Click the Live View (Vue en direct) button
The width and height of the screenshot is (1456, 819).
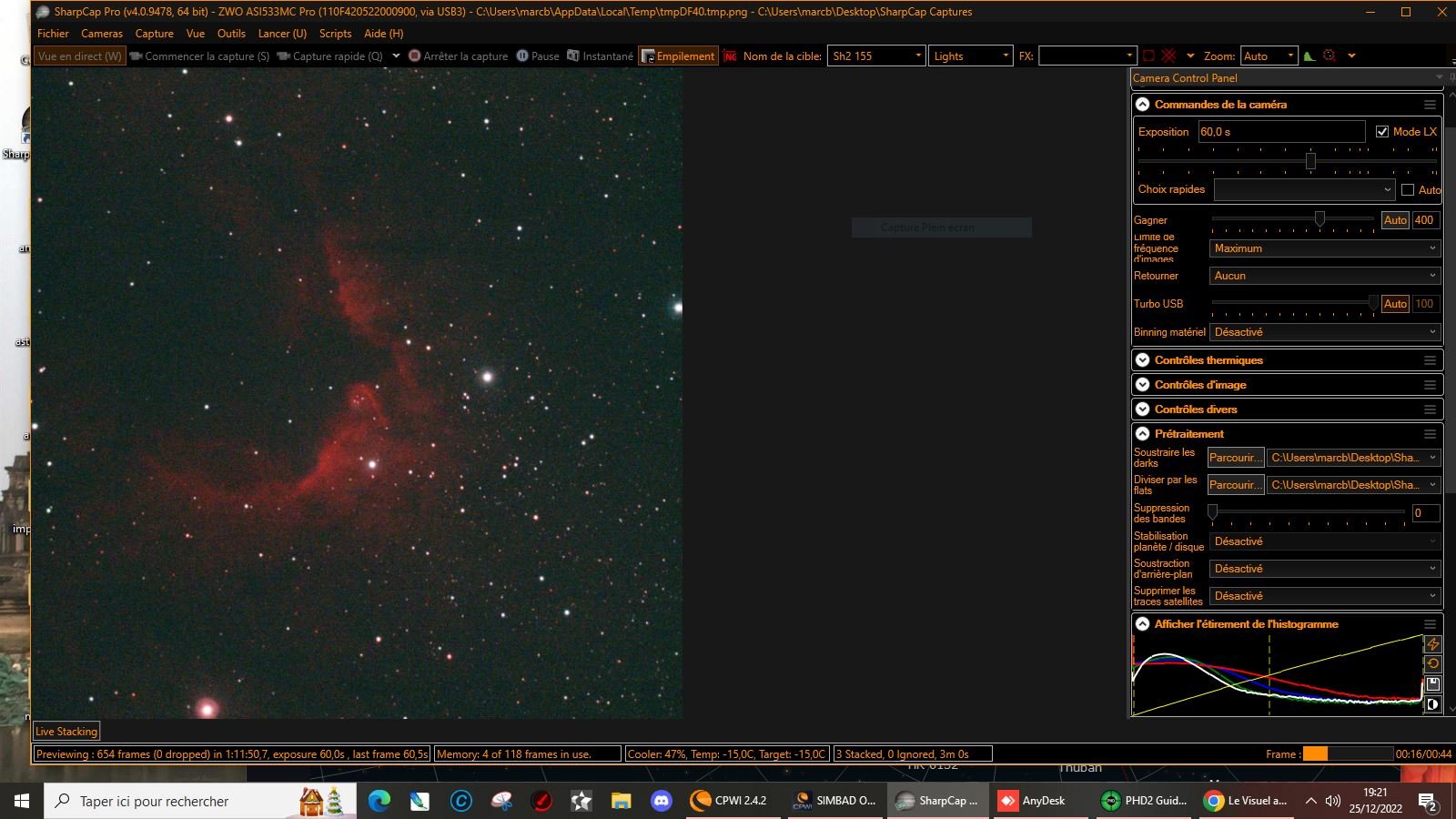(x=80, y=56)
